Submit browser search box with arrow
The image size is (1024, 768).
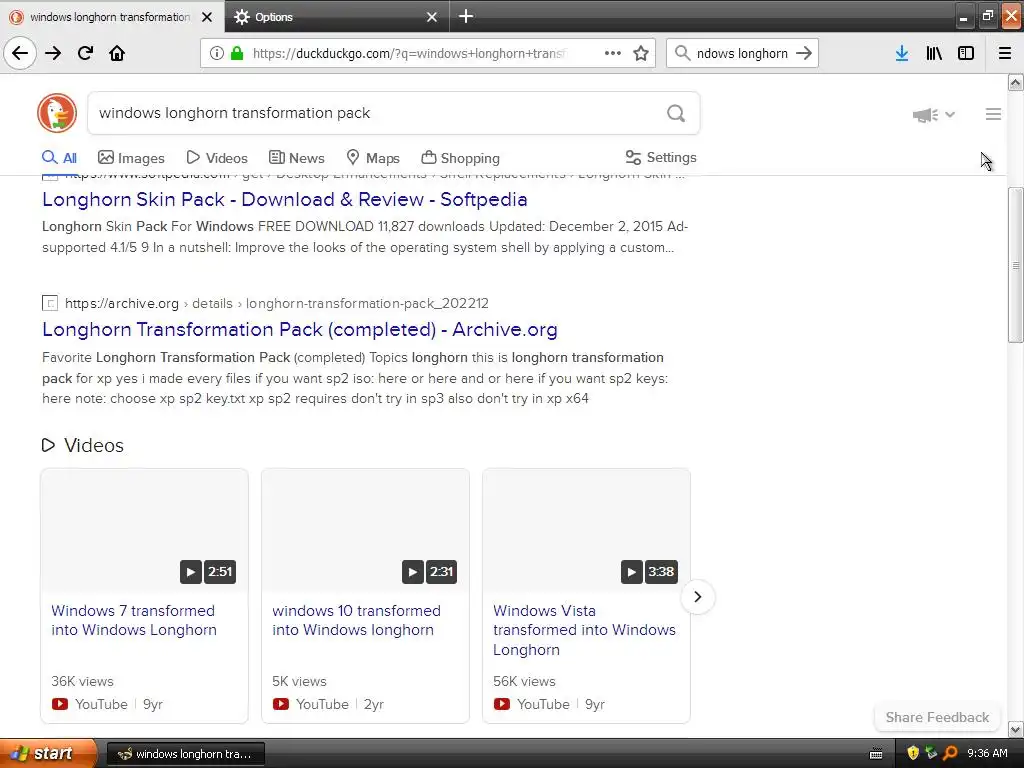point(804,53)
